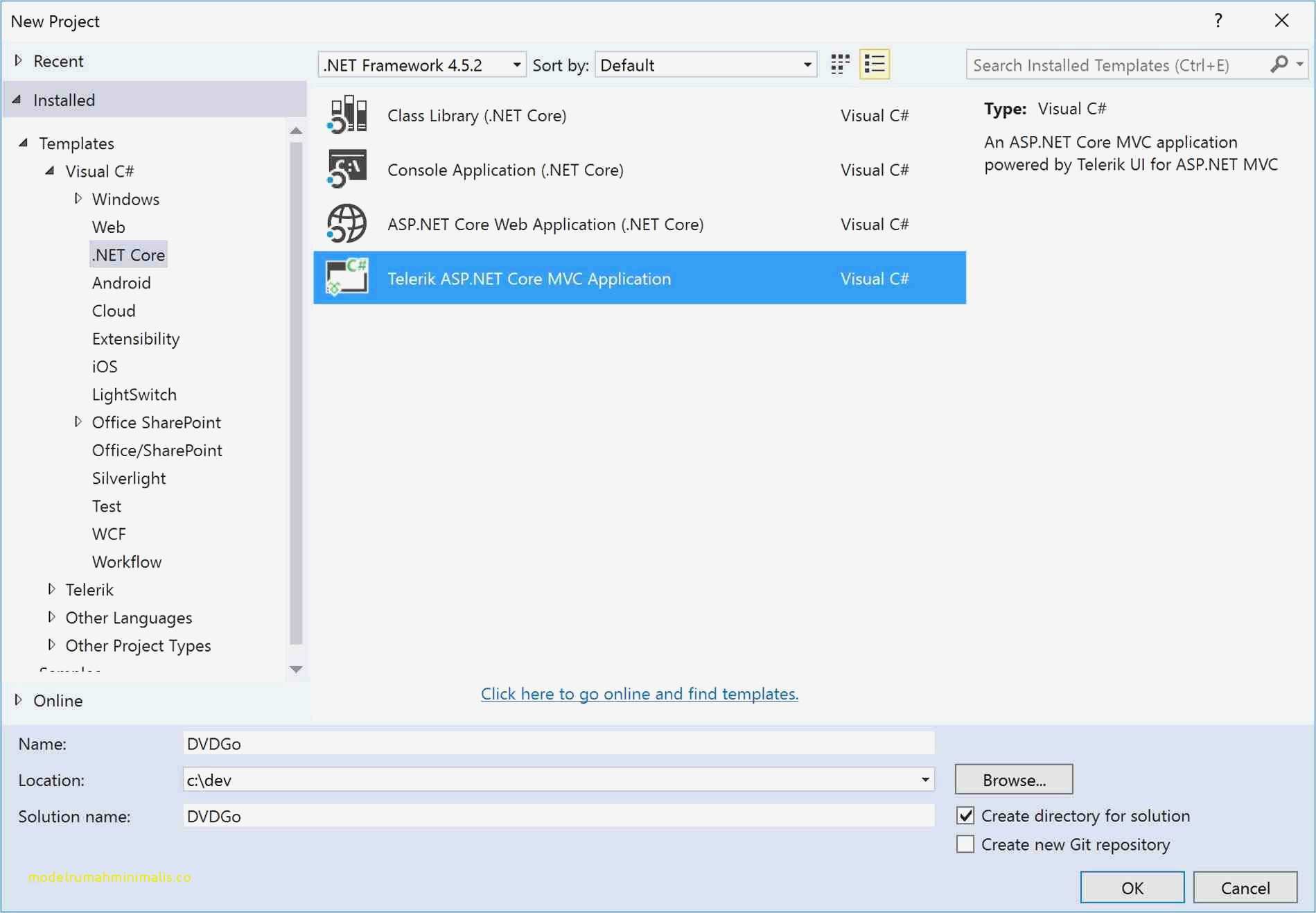
Task: Click the Solution name input field
Action: pos(559,816)
